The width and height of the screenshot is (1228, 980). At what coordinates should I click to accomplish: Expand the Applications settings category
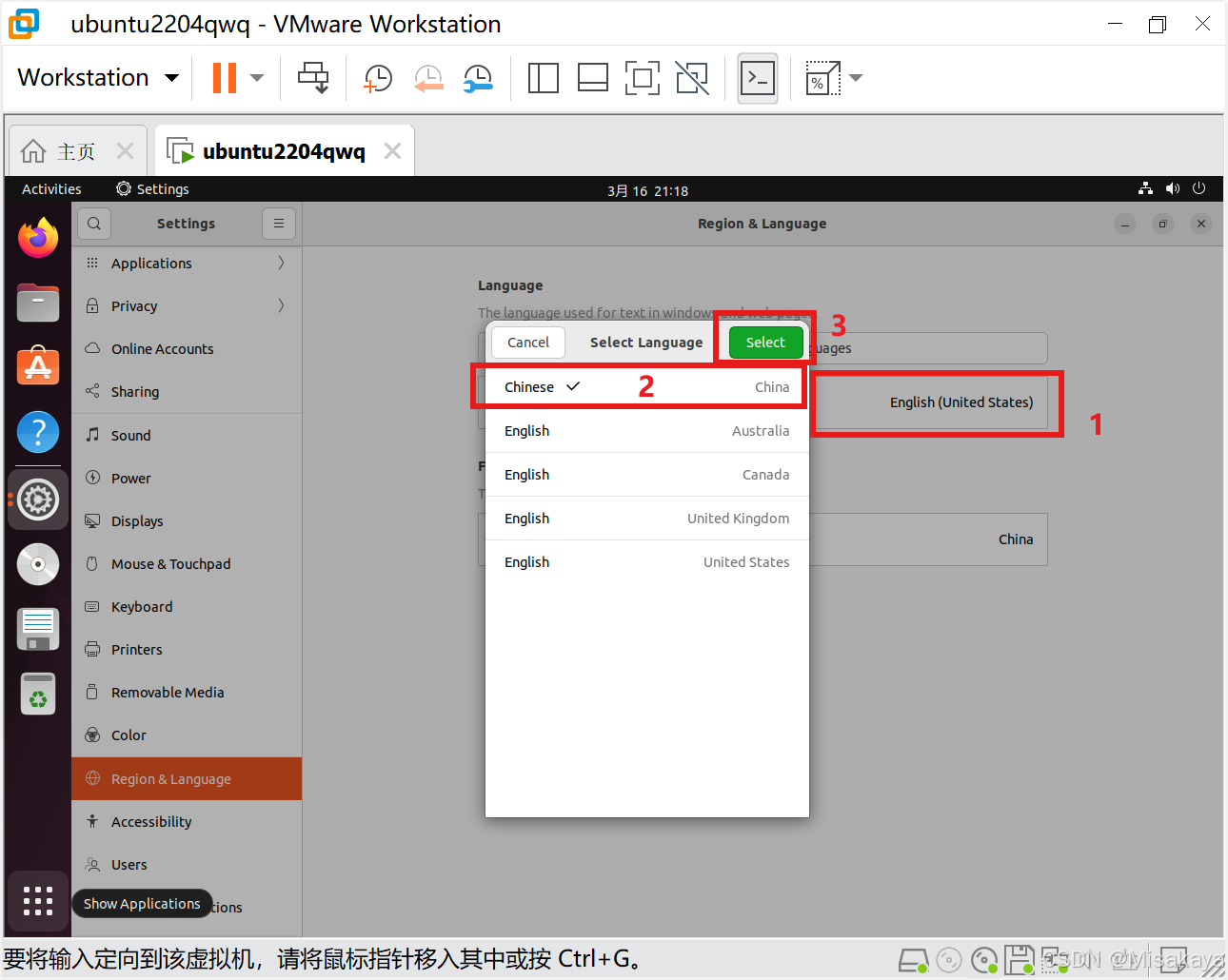[x=187, y=264]
